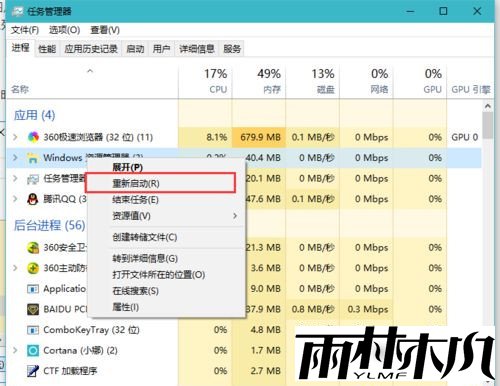Screen dimensions: 500x386
Task: Switch to the 启动 tab
Action: click(135, 49)
